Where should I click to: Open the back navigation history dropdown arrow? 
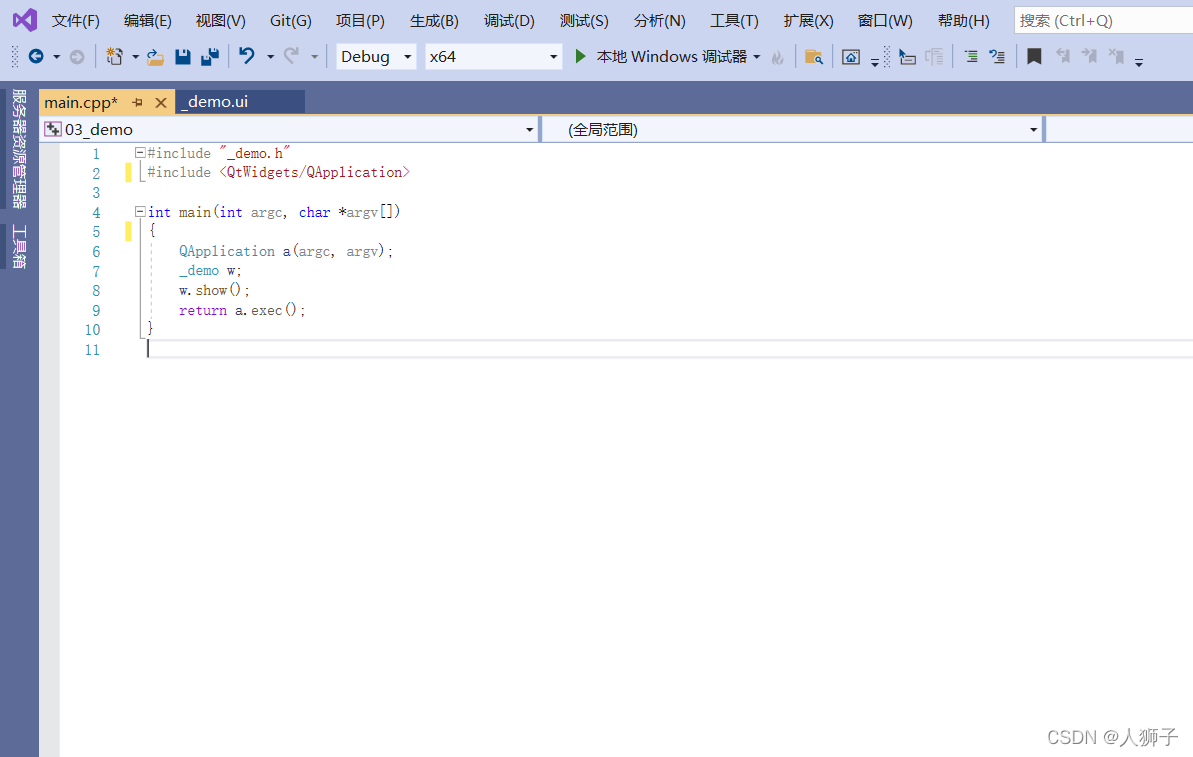point(56,57)
